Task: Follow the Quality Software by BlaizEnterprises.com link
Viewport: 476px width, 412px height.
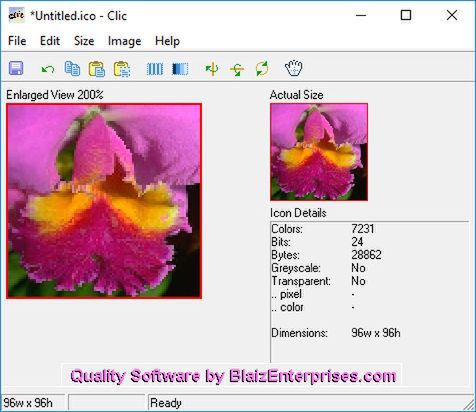Action: (x=233, y=376)
